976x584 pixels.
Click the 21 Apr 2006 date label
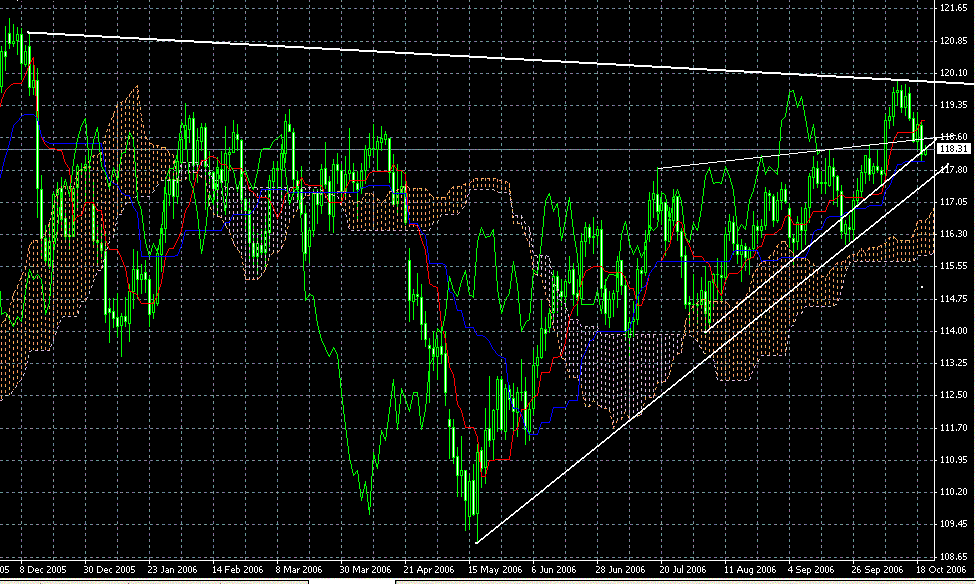click(x=429, y=570)
